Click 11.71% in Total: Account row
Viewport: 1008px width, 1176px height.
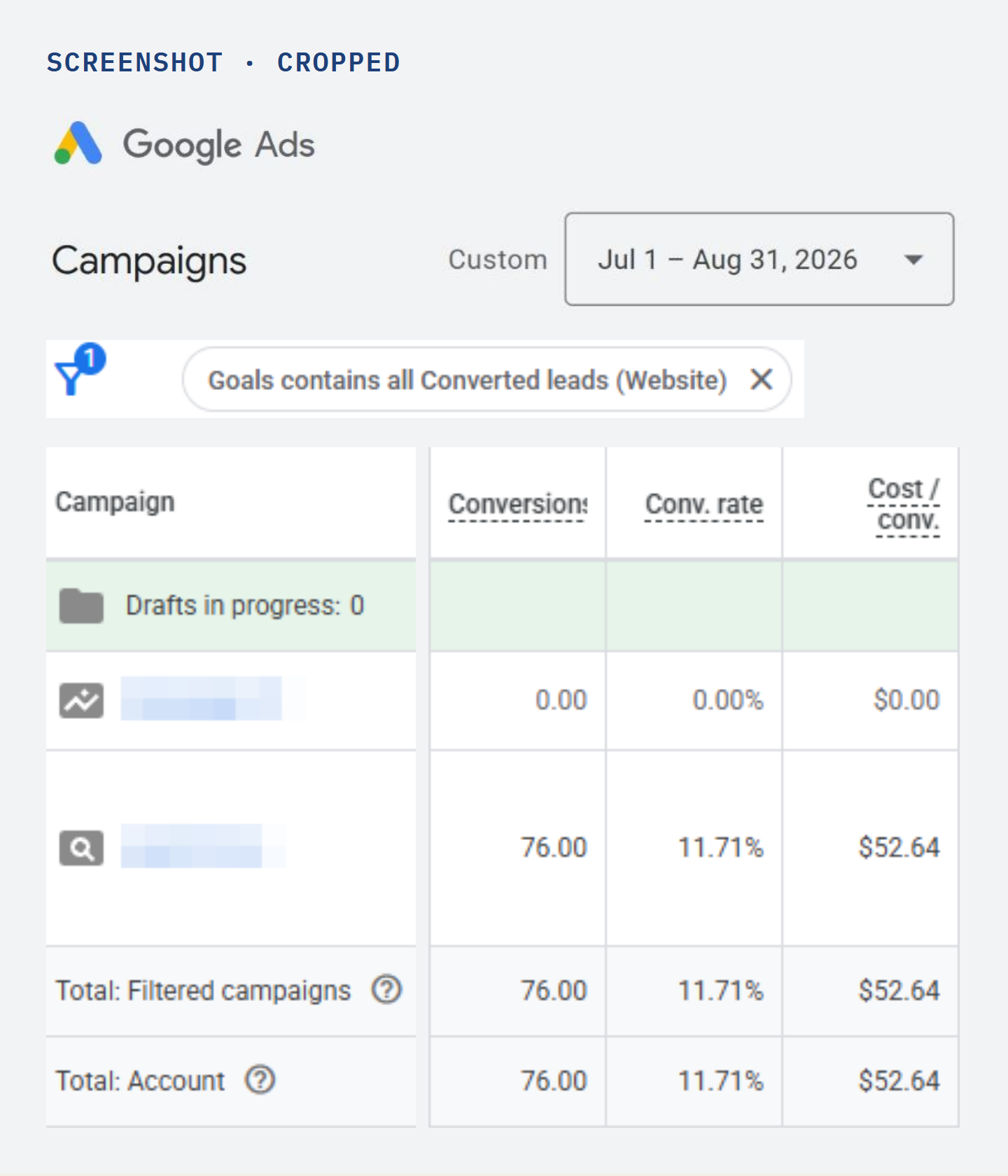click(x=721, y=1081)
